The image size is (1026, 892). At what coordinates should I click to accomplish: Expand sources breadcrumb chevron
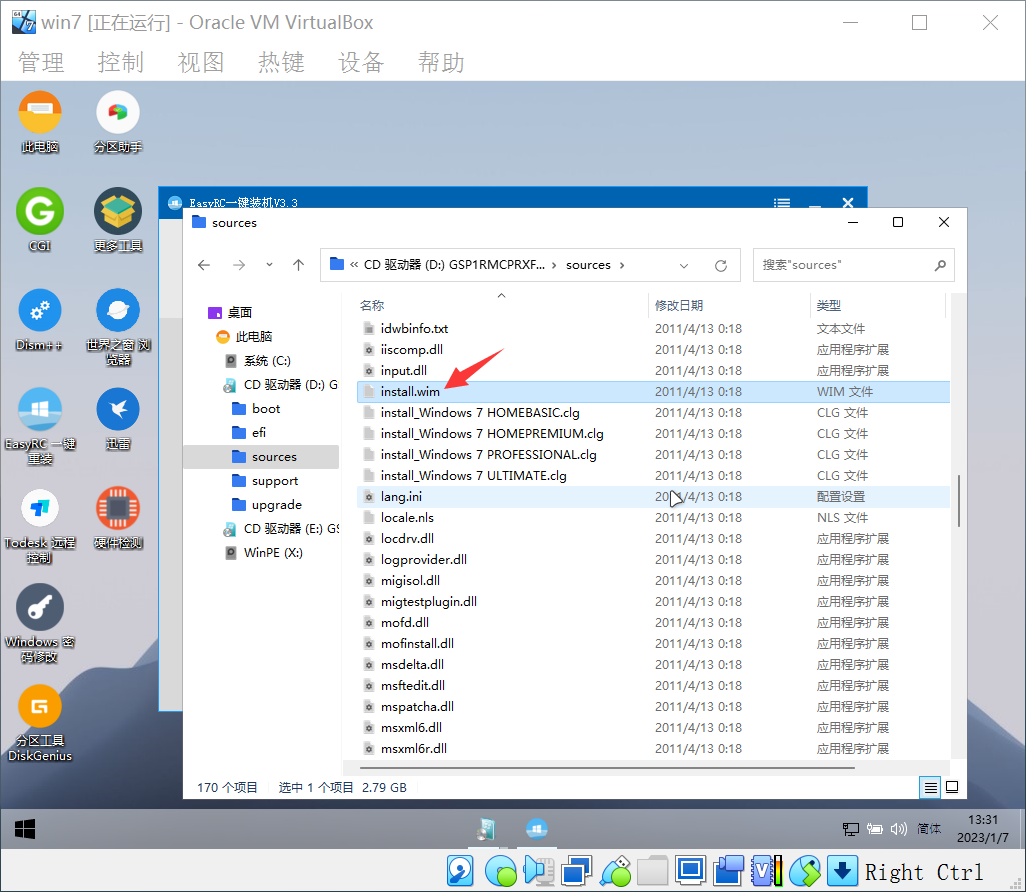[x=622, y=265]
